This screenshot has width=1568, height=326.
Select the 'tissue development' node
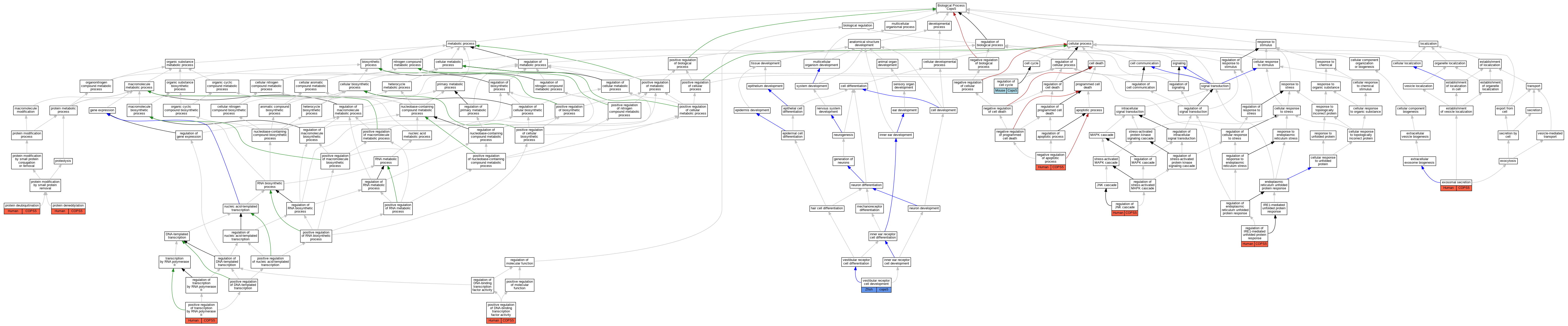[765, 63]
